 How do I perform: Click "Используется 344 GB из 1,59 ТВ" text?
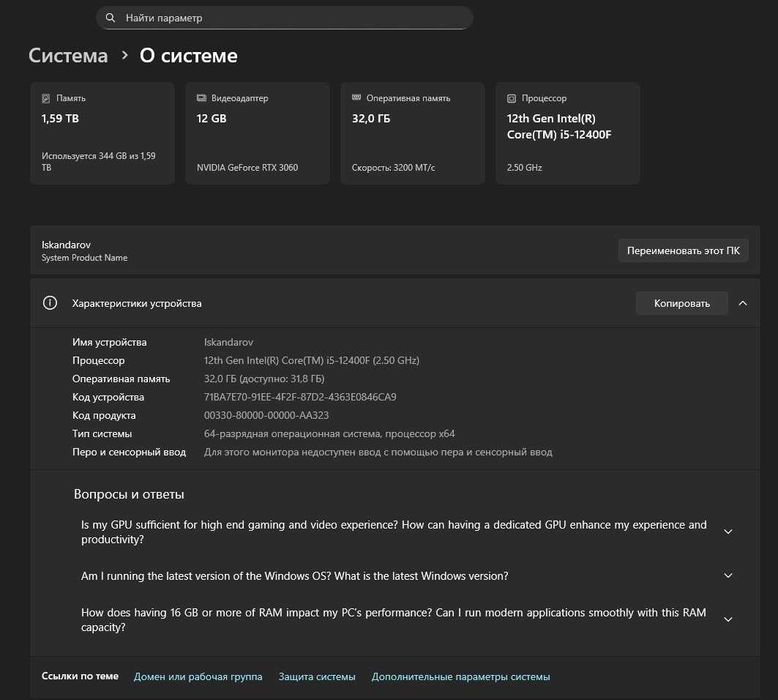[x=98, y=162]
